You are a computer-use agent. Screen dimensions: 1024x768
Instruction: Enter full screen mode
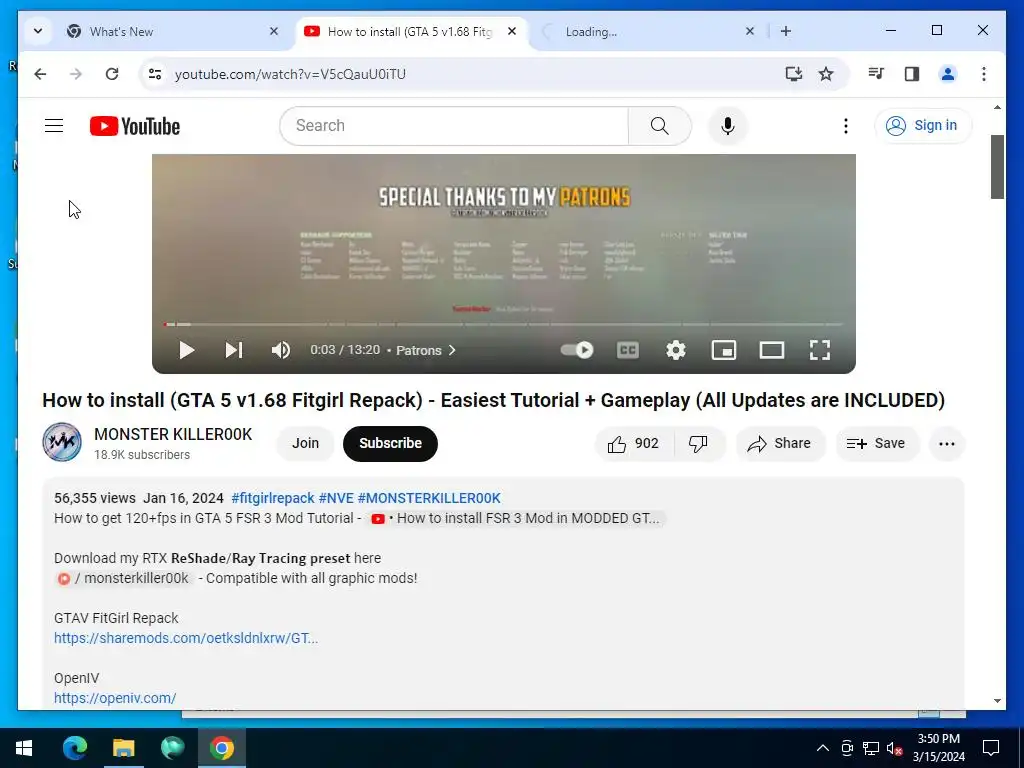coord(820,350)
